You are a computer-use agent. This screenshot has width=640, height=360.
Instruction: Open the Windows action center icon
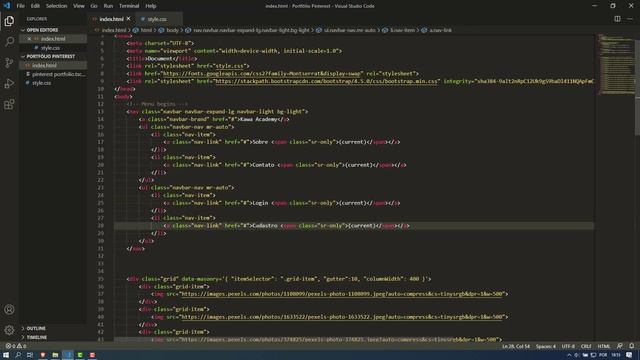coord(629,355)
